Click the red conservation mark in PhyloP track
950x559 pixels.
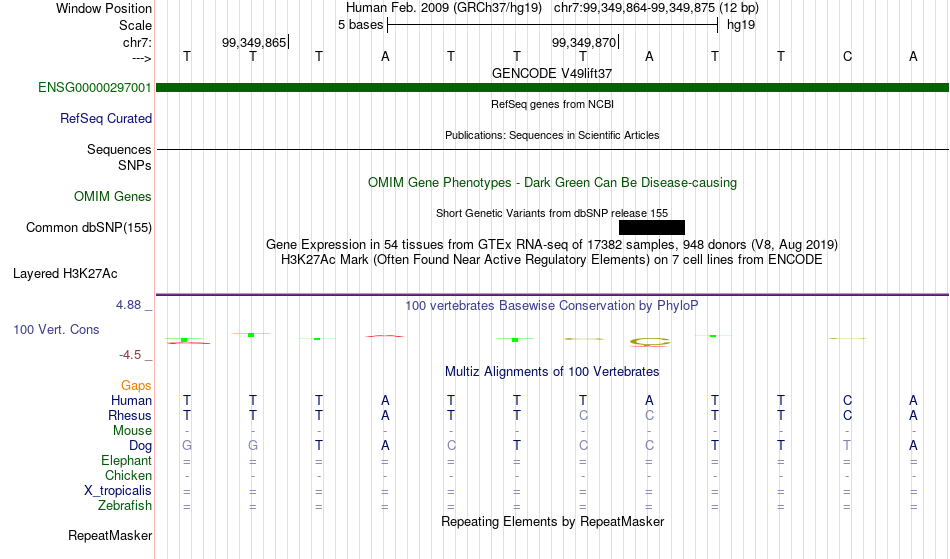point(385,336)
